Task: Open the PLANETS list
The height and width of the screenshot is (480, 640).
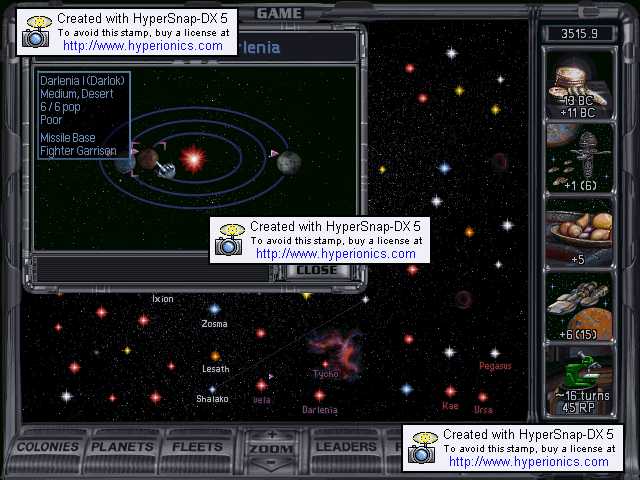Action: coord(122,447)
